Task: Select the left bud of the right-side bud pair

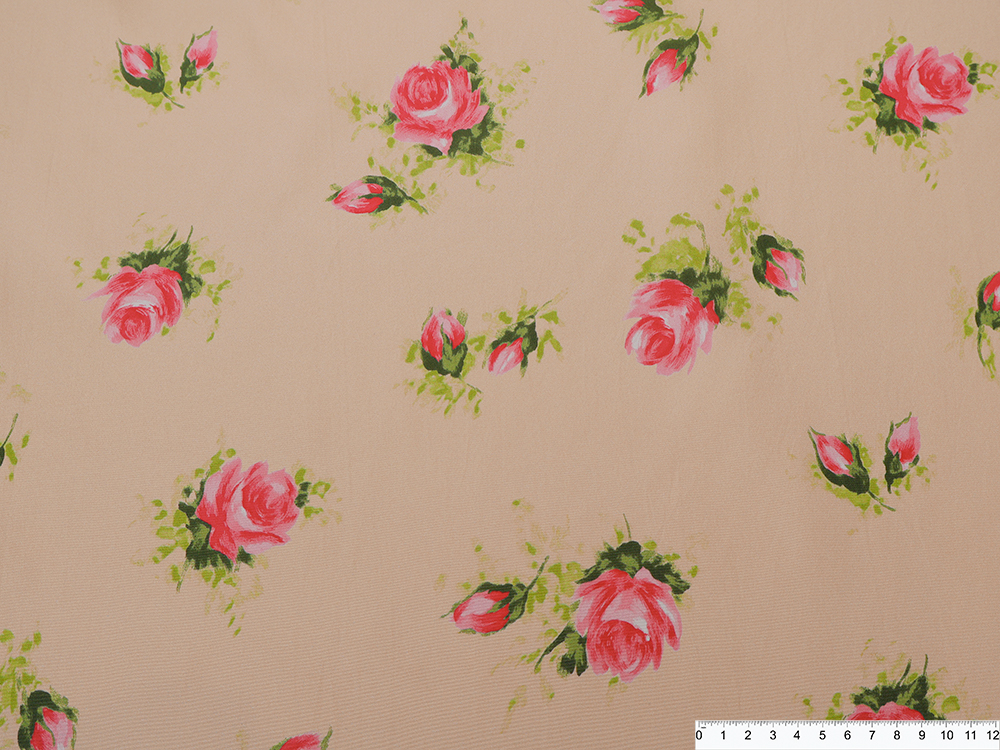Action: pyautogui.click(x=836, y=456)
